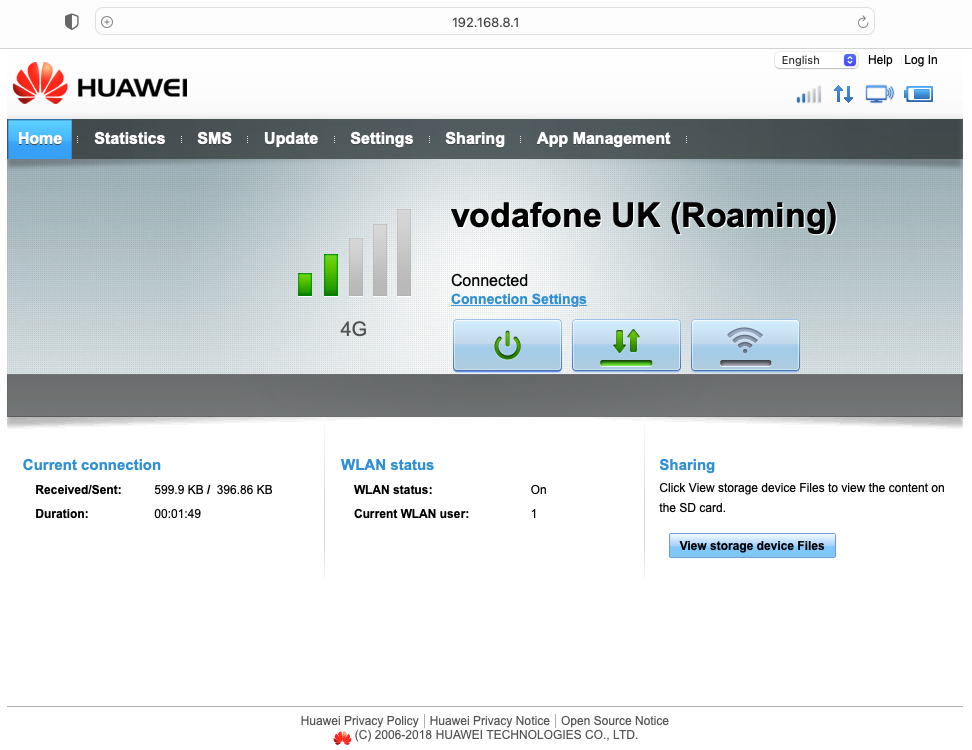Open the App Management tab
This screenshot has height=750, width=972.
tap(603, 139)
